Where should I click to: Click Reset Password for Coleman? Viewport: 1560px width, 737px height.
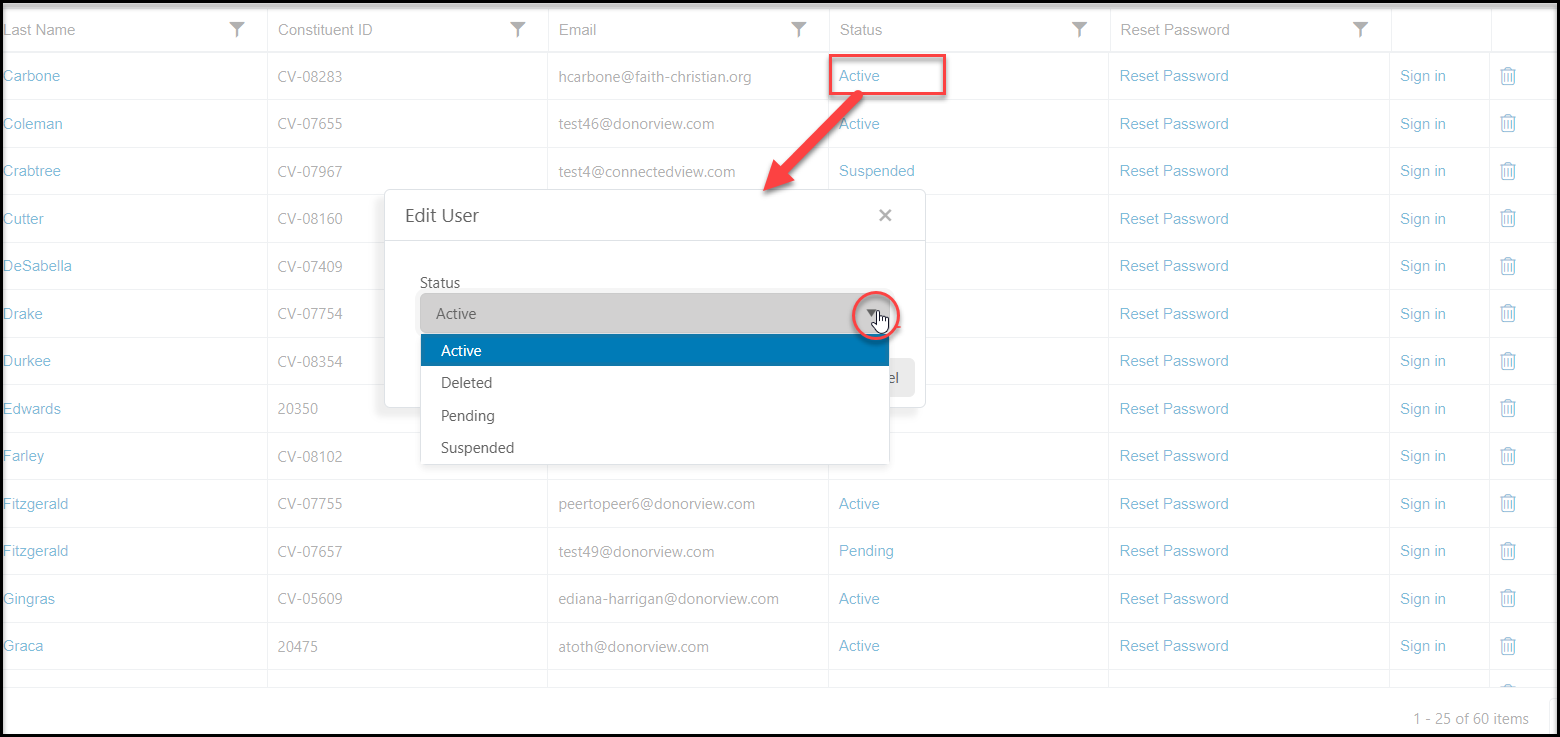point(1174,124)
